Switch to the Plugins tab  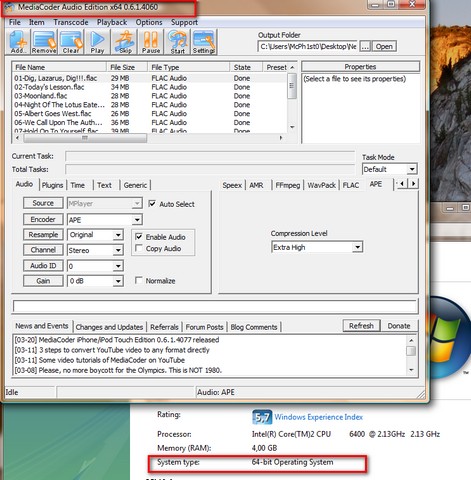tap(52, 185)
